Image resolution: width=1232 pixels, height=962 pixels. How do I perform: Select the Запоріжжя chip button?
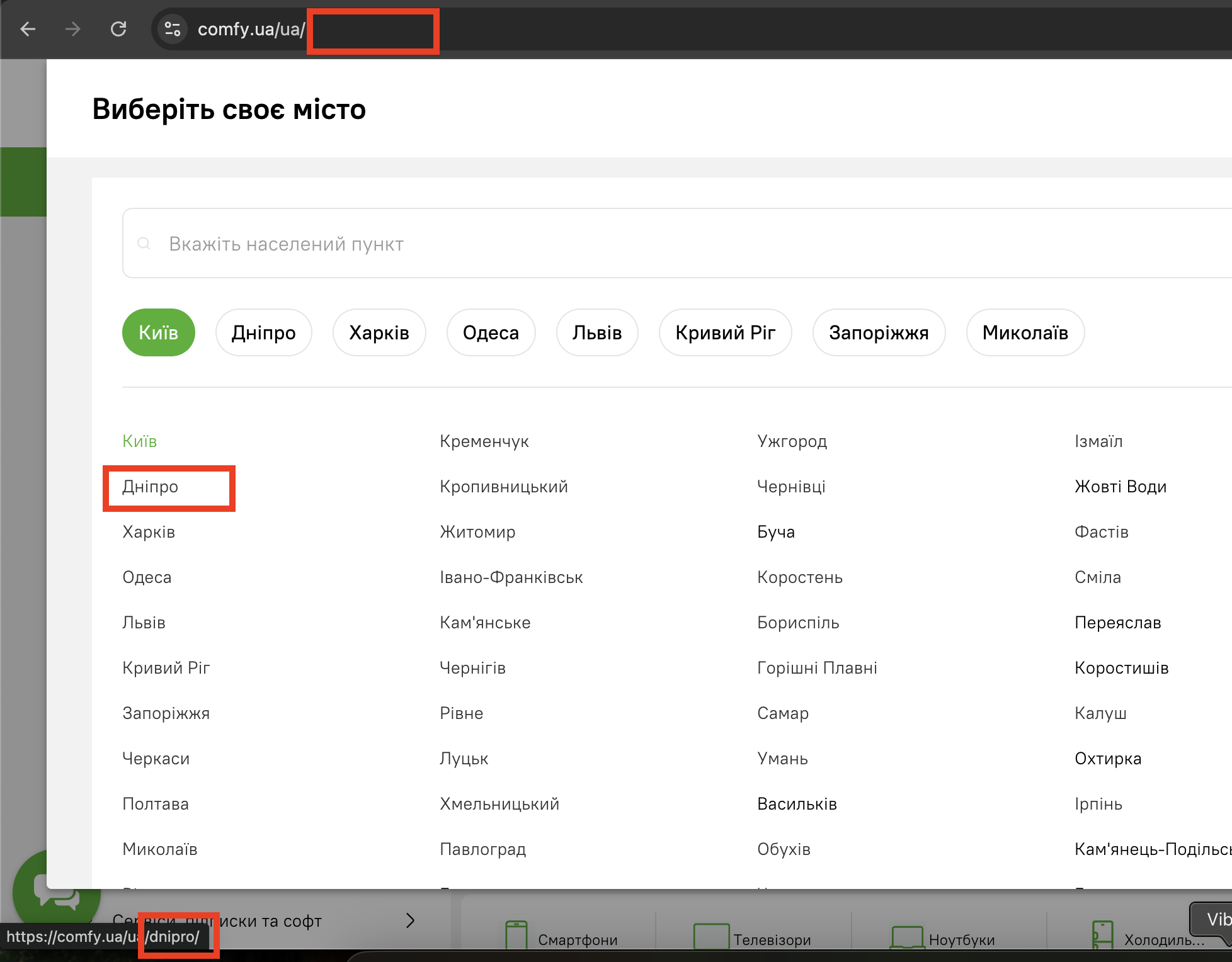[879, 332]
